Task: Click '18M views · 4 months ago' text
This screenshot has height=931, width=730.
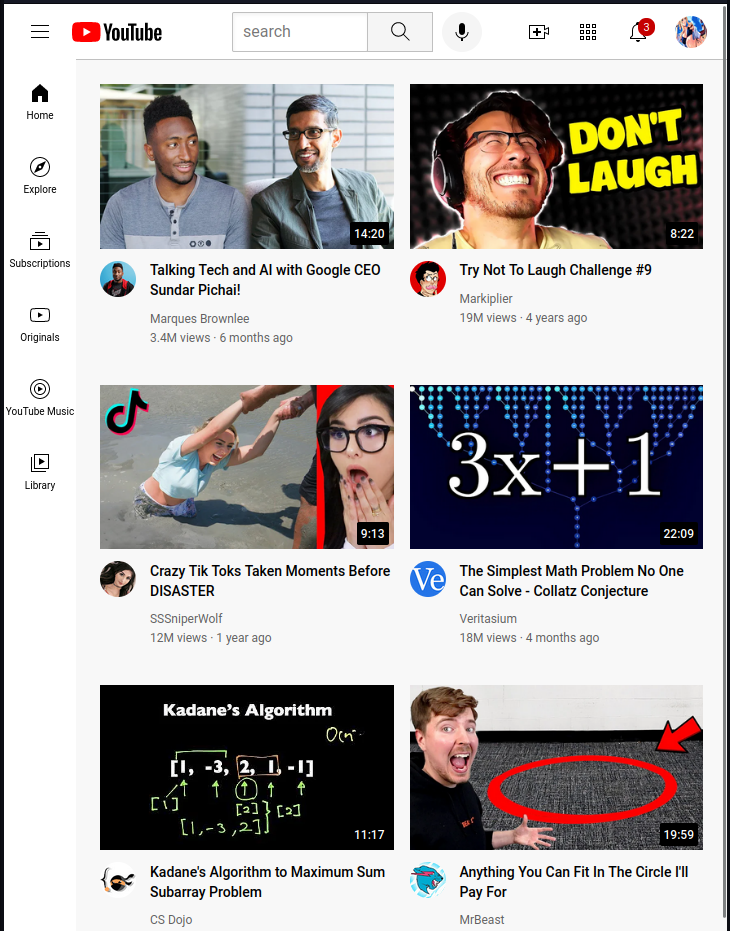Action: (x=529, y=638)
